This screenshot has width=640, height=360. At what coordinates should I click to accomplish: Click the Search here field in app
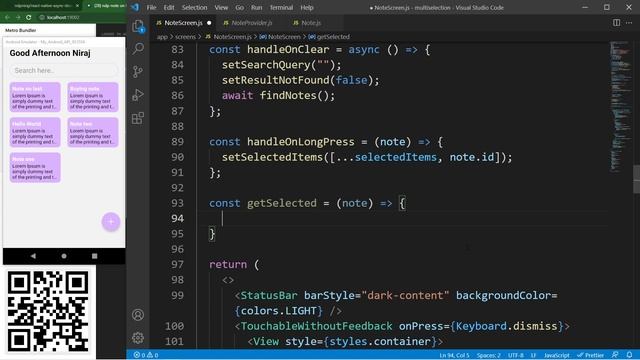click(x=64, y=71)
